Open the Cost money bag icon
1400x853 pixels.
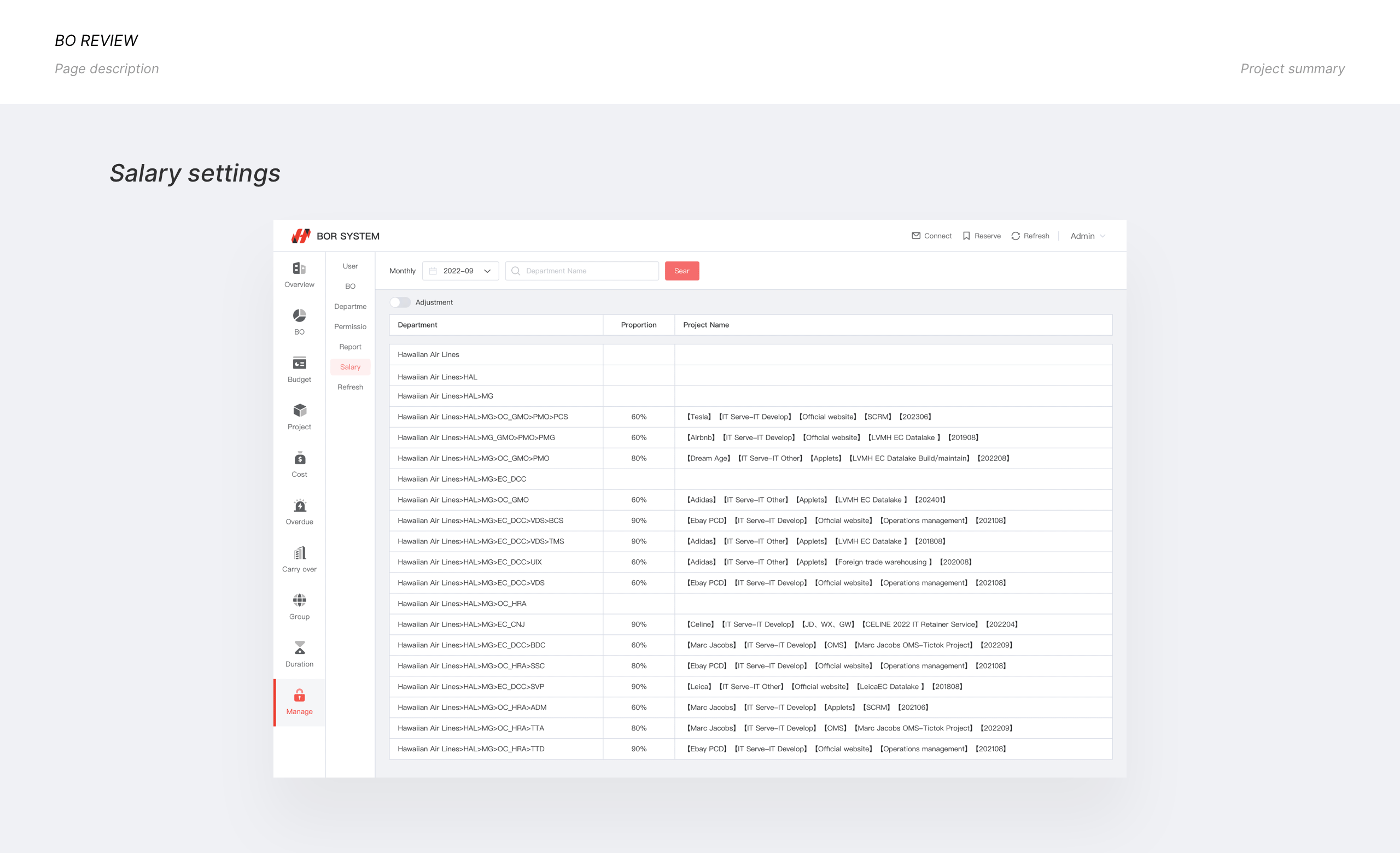click(x=300, y=458)
